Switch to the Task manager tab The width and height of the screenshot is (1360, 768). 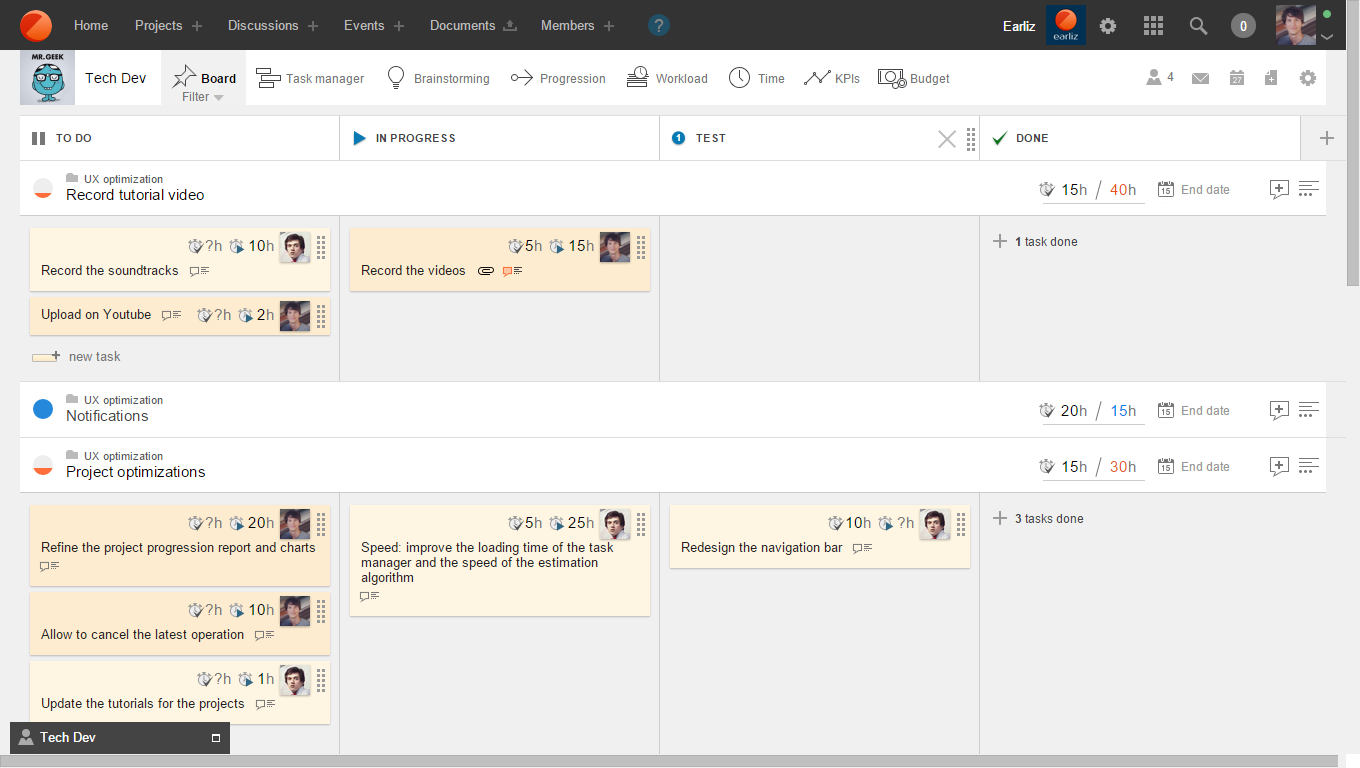(x=310, y=78)
